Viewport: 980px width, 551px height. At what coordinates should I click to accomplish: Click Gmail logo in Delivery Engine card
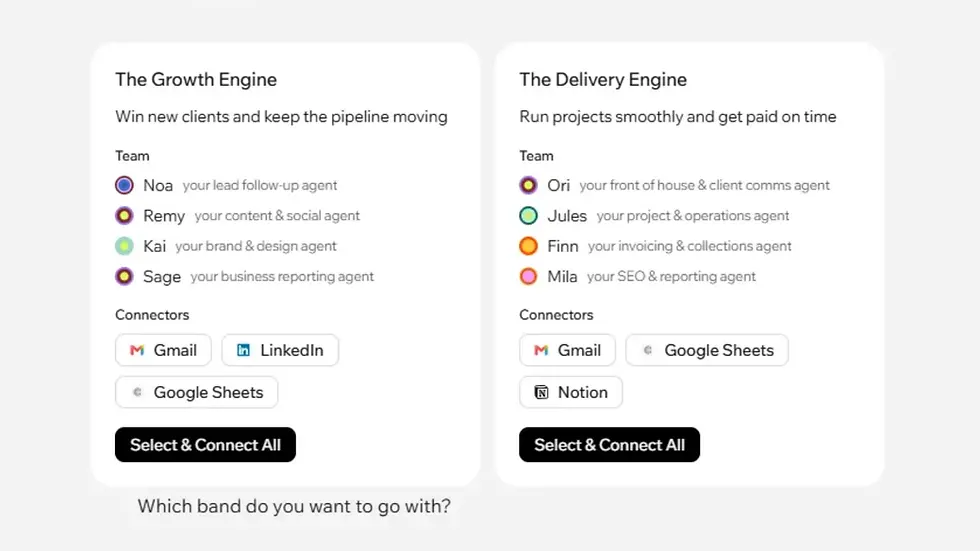click(541, 350)
